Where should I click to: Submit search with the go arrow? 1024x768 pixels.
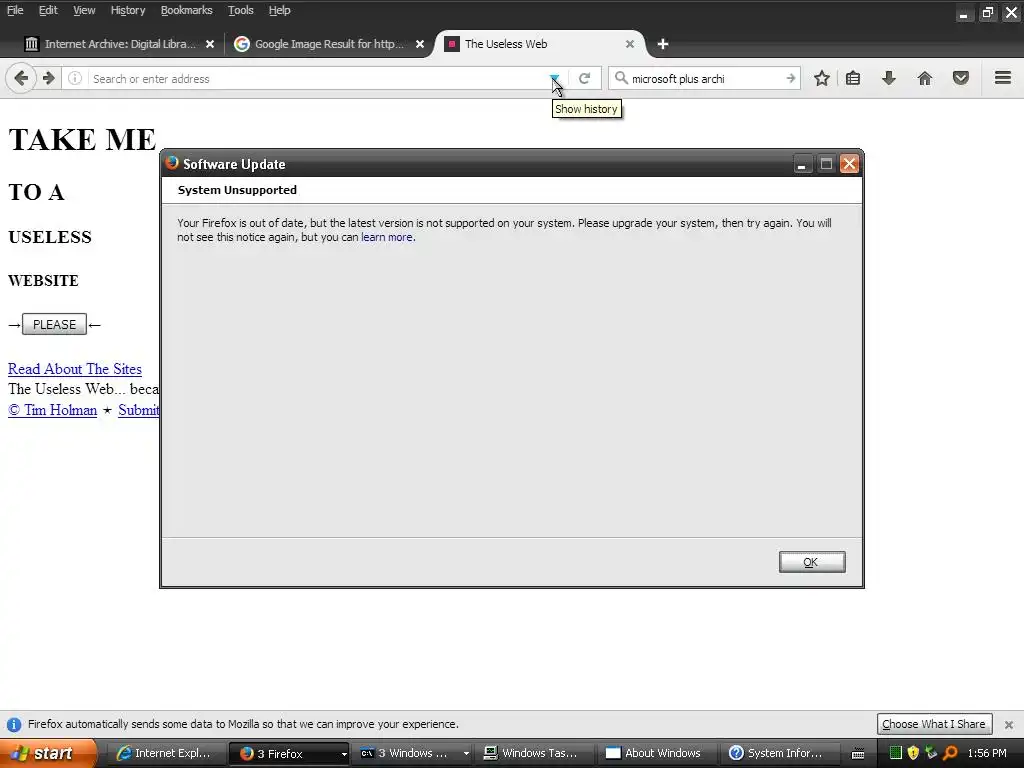[790, 78]
